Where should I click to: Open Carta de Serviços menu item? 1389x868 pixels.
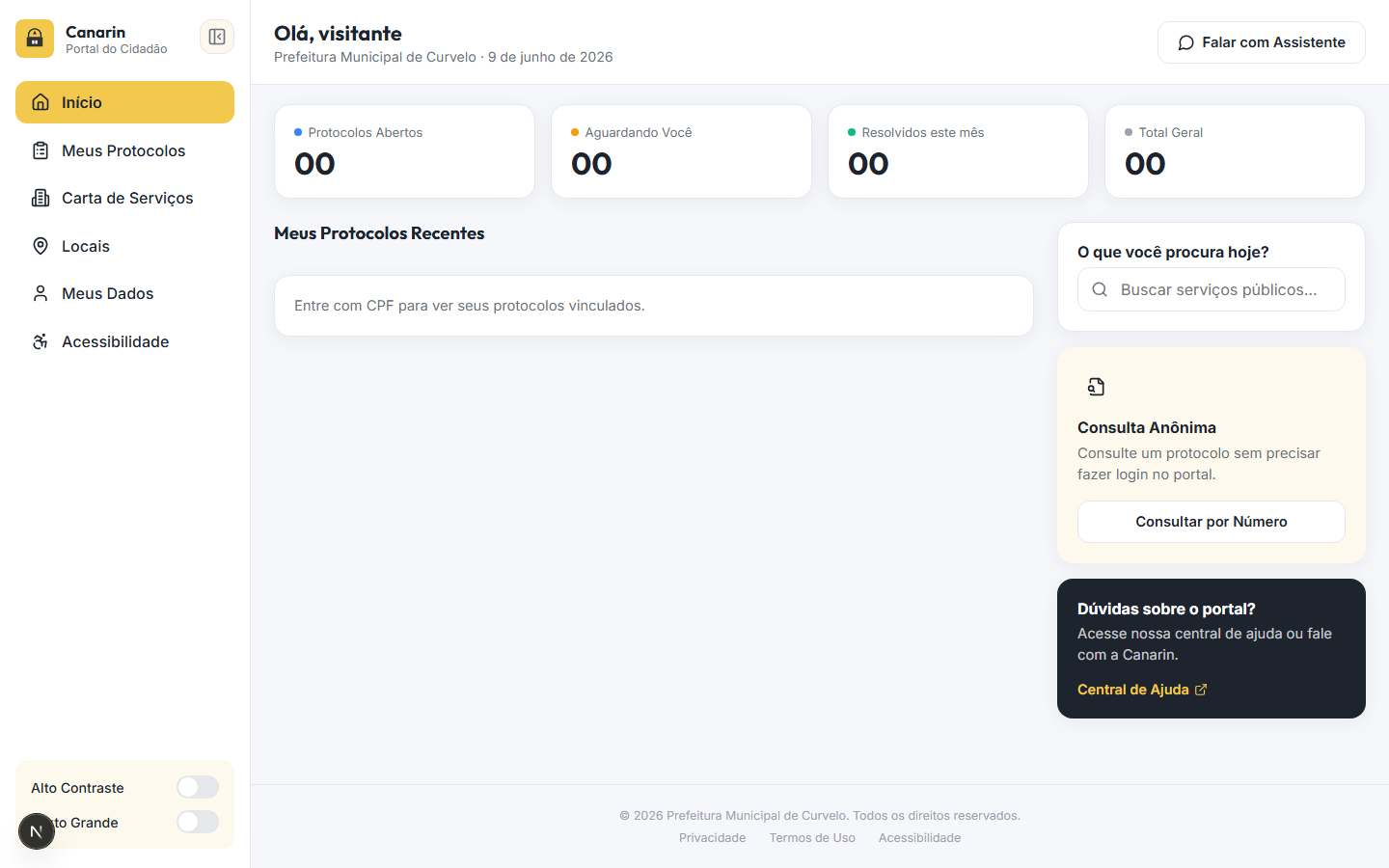pos(124,198)
